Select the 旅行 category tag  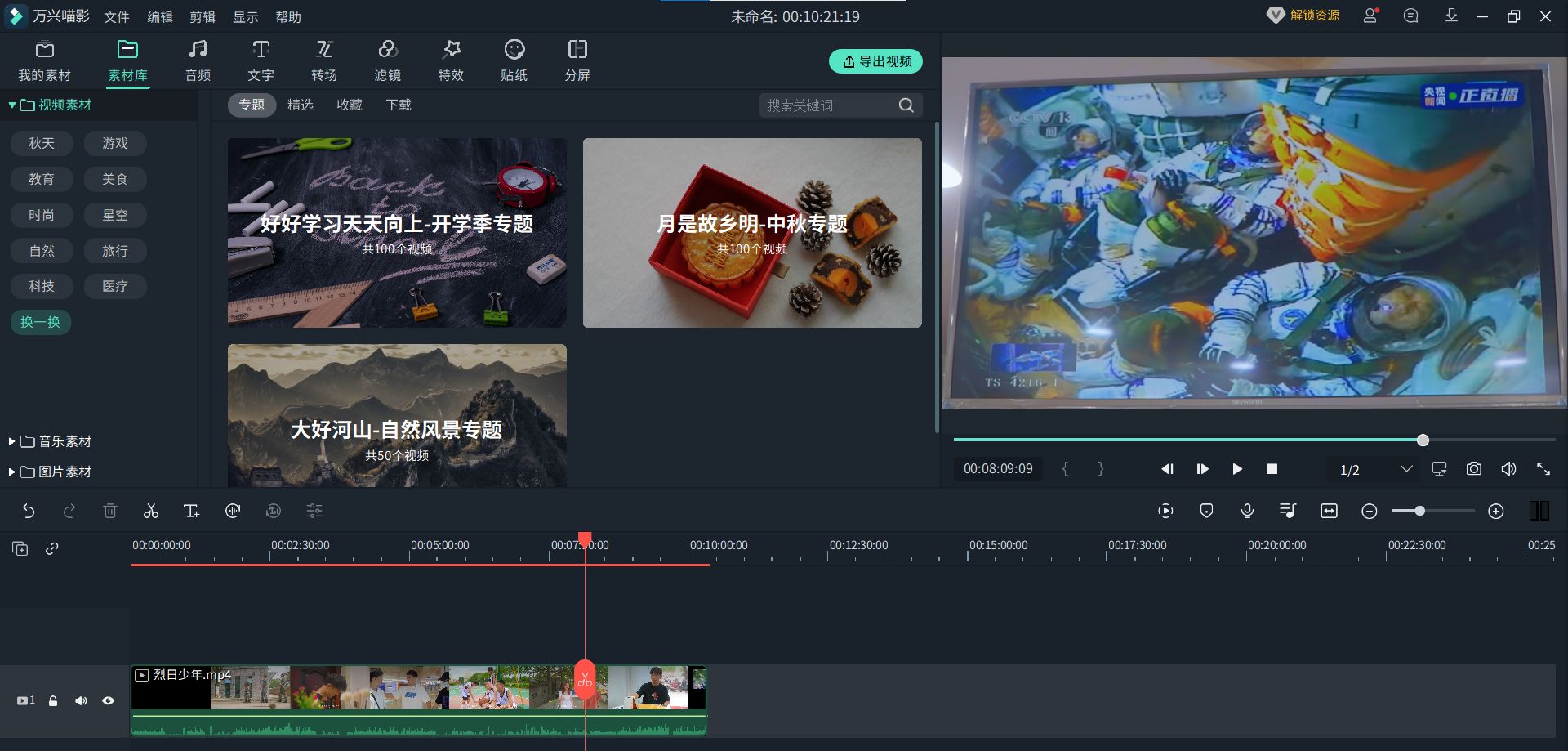(115, 251)
